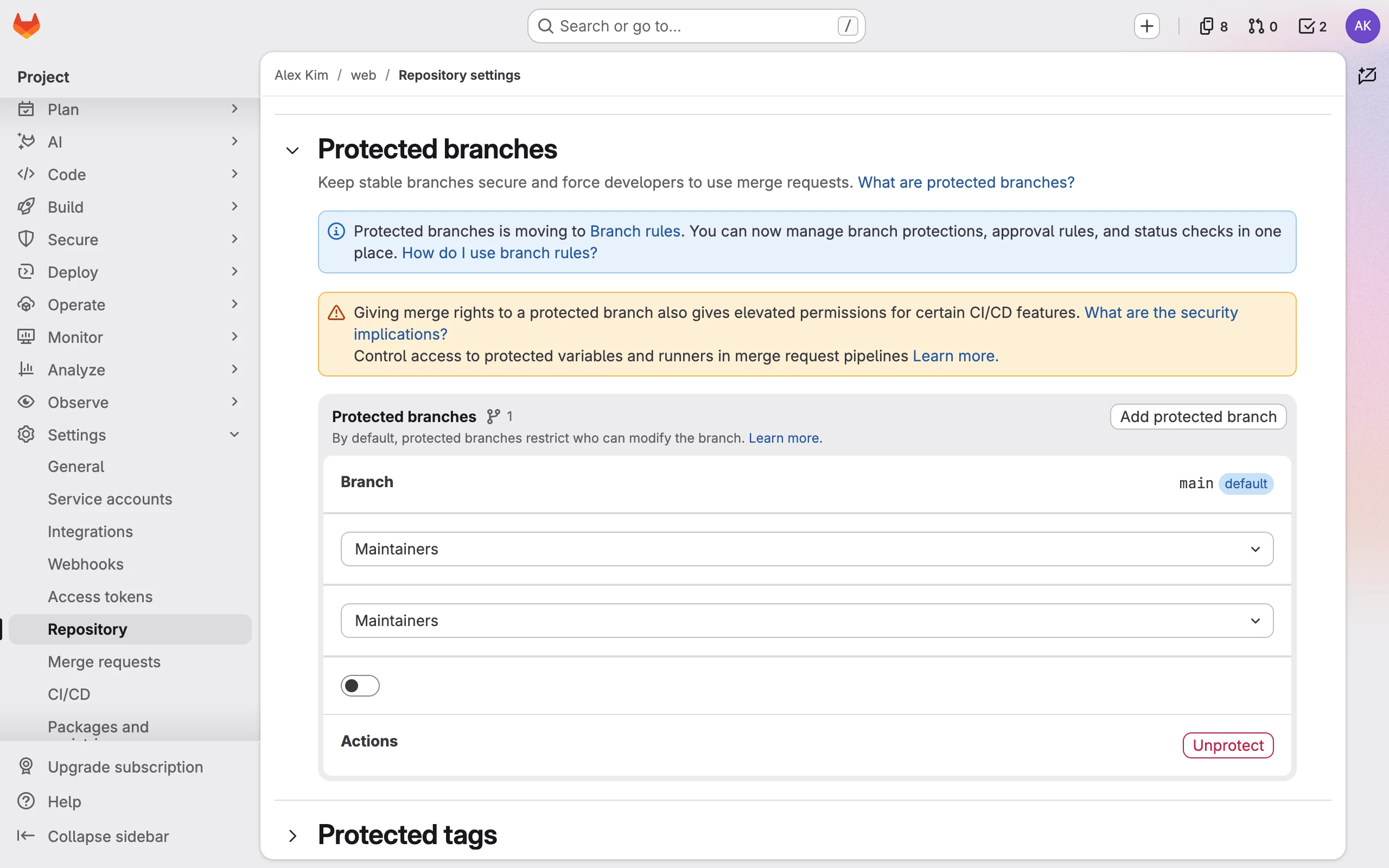Open General settings menu item

click(130, 467)
